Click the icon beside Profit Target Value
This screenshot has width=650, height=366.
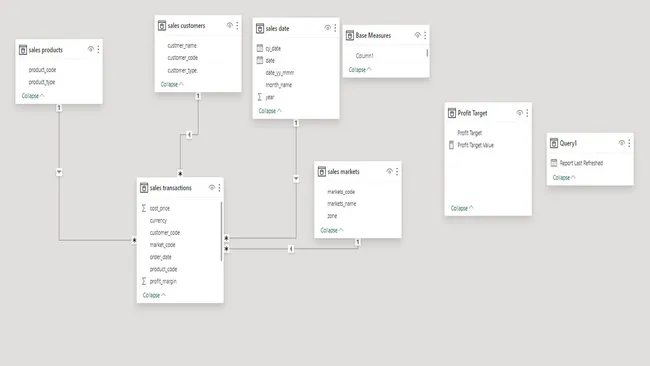(x=451, y=145)
